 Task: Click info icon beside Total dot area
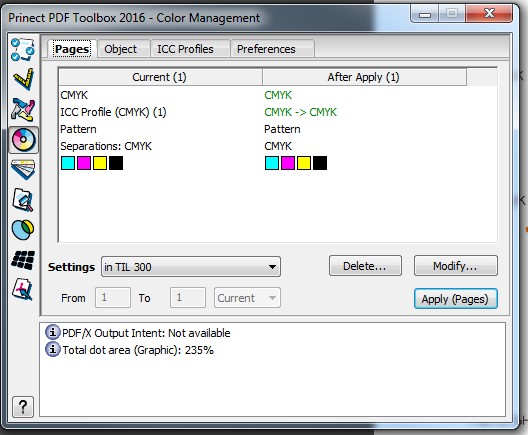click(53, 349)
